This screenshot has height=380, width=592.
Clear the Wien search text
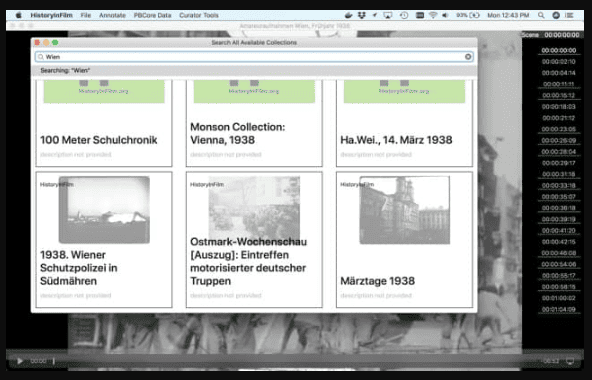[468, 57]
